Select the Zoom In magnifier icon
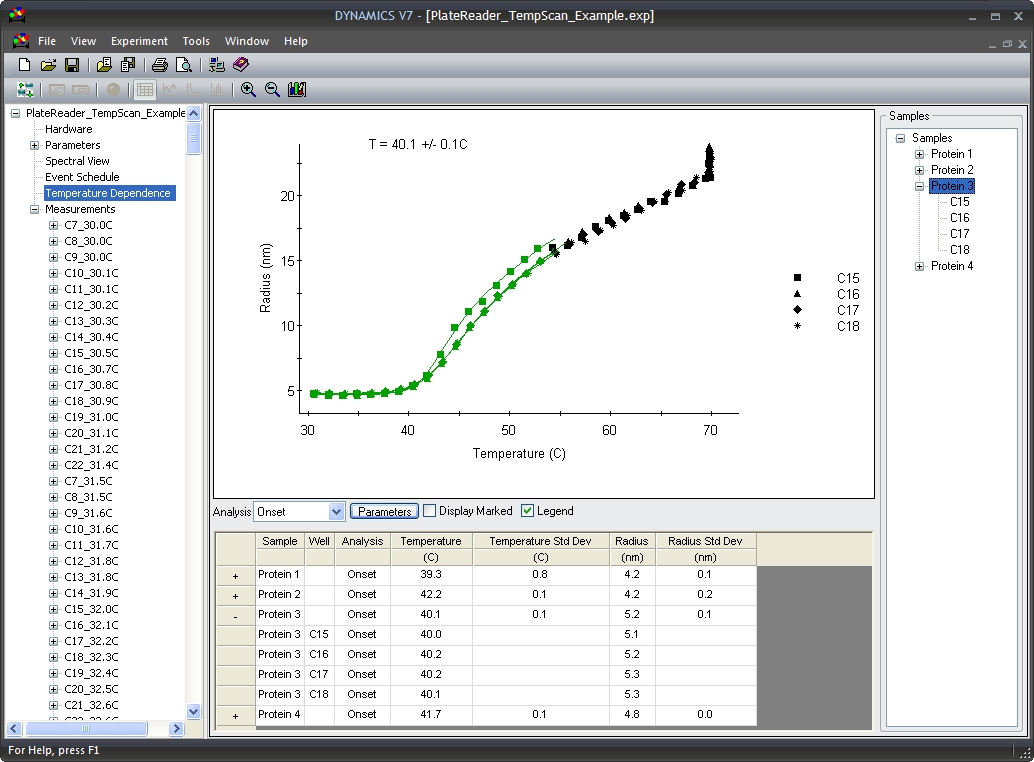The image size is (1034, 762). coord(247,90)
